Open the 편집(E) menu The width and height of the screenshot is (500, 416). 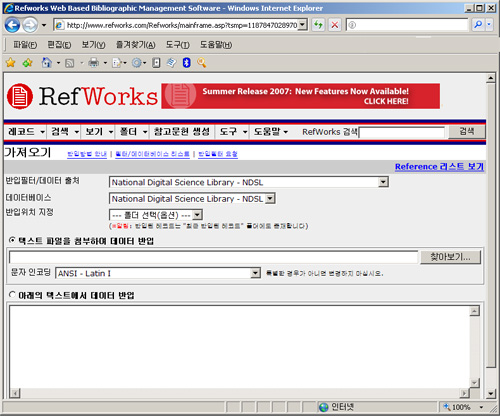click(x=59, y=45)
